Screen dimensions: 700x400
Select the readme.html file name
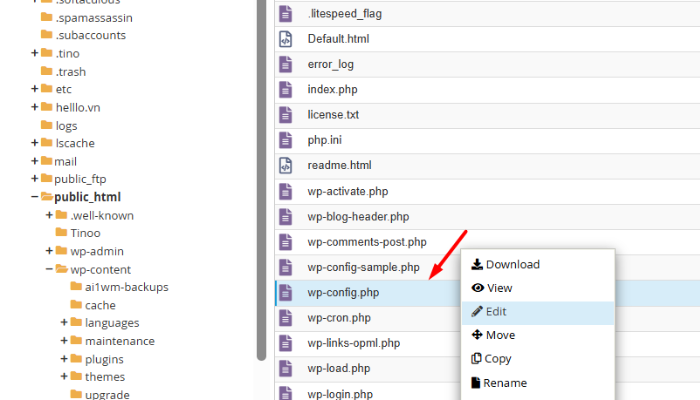339,166
